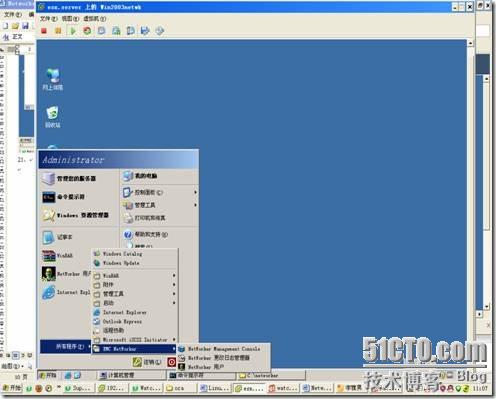Image resolution: width=496 pixels, height=399 pixels.
Task: Click guest 开始 Start button
Action: [x=48, y=375]
